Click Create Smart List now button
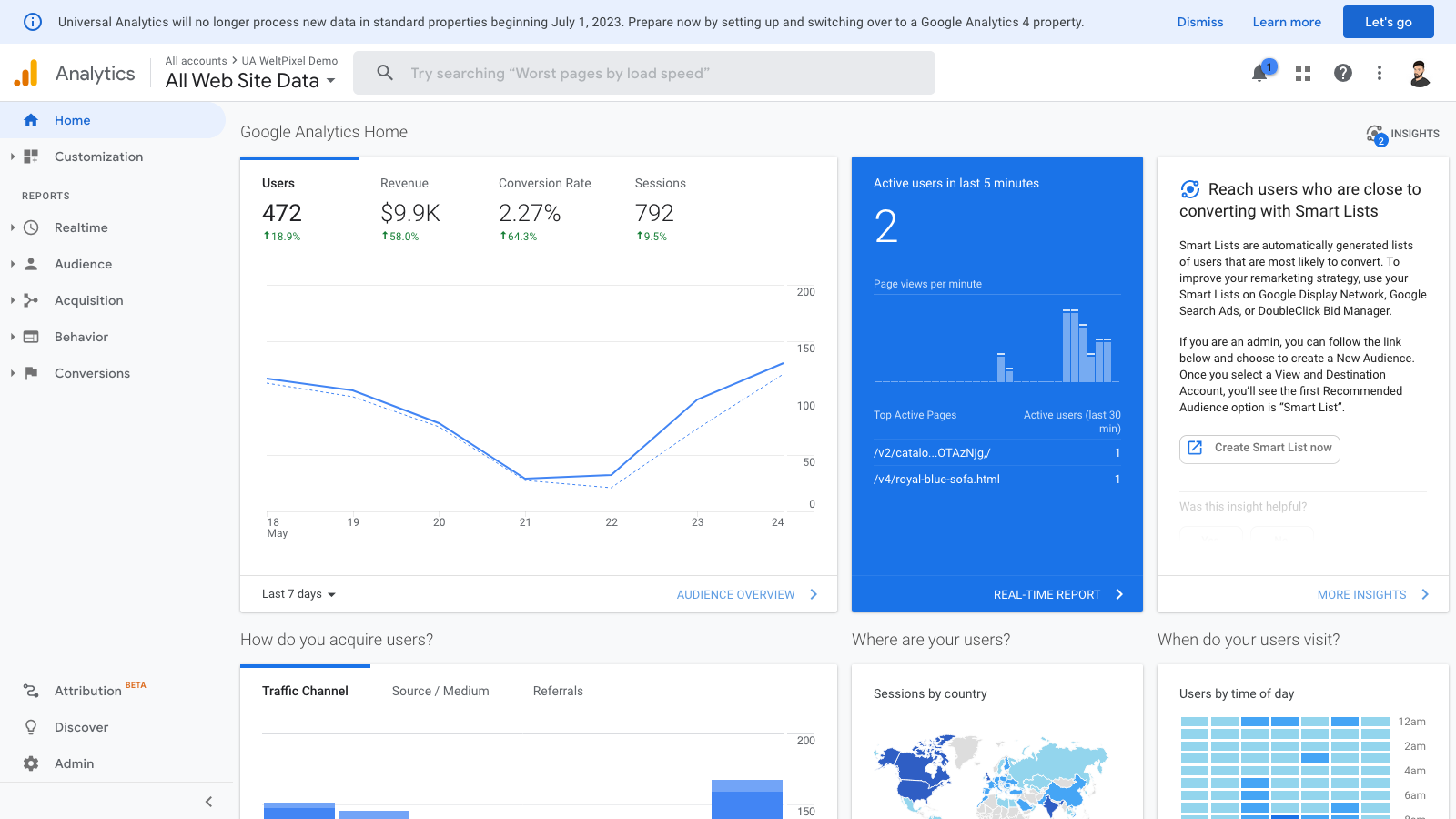The image size is (1456, 819). pyautogui.click(x=1259, y=448)
